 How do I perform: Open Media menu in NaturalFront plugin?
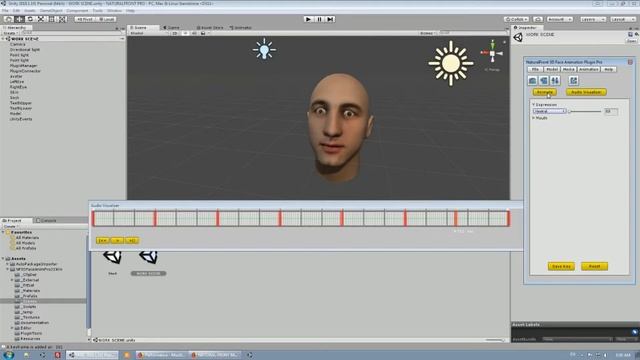pyautogui.click(x=569, y=69)
